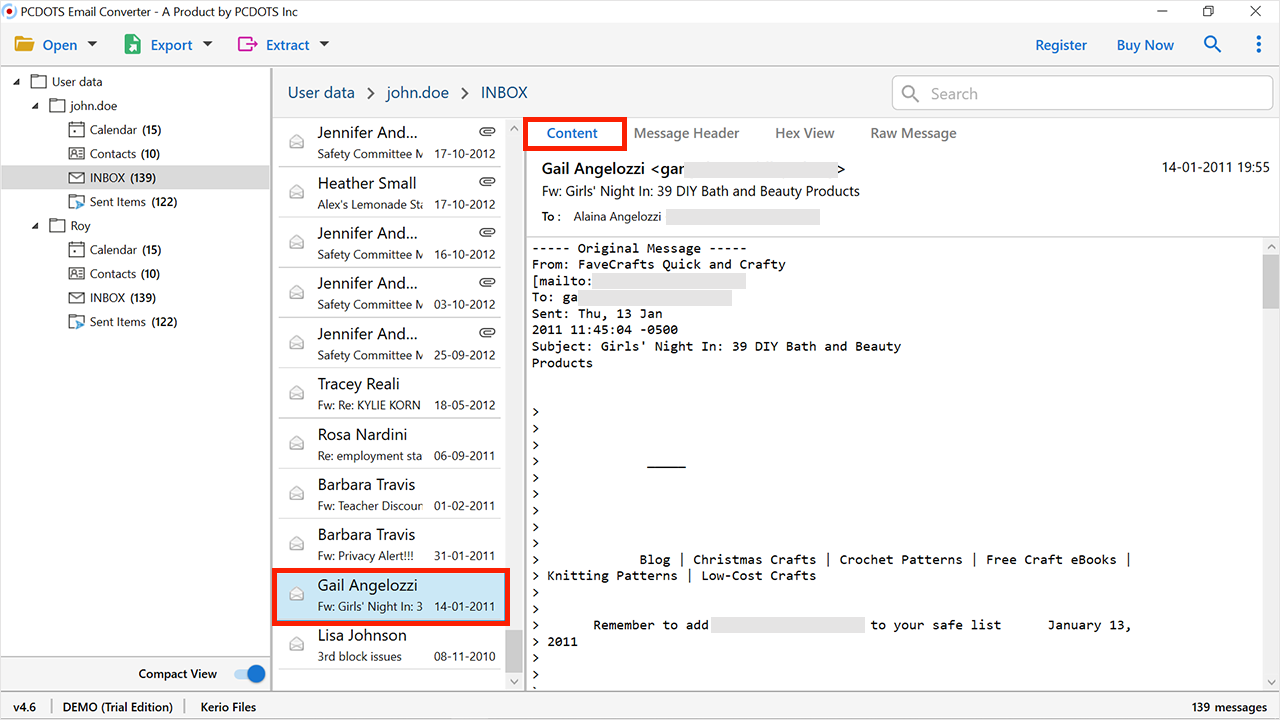This screenshot has width=1280, height=720.
Task: Switch to the Raw Message tab
Action: coord(913,133)
